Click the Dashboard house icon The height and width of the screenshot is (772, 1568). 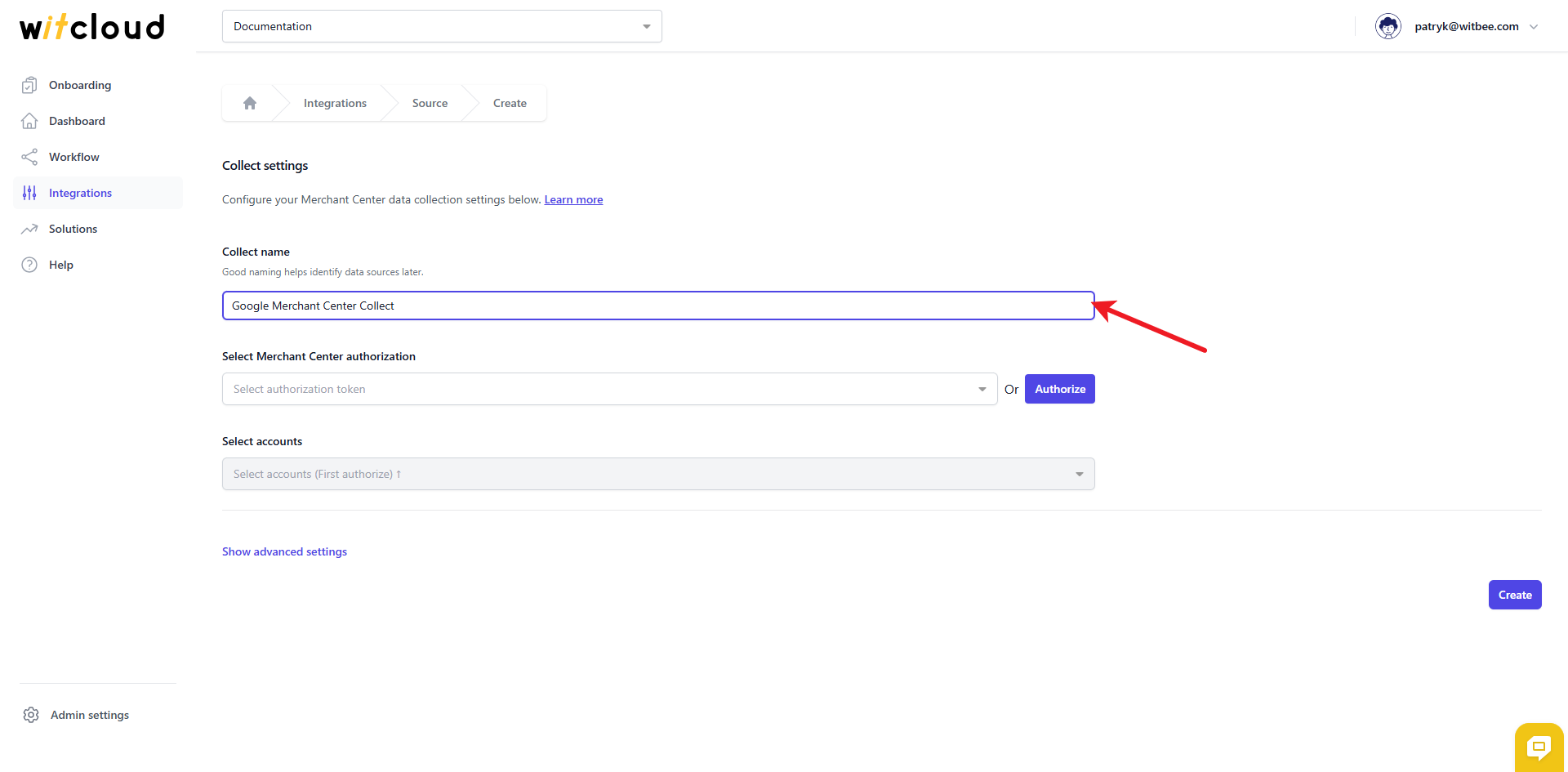(x=29, y=121)
